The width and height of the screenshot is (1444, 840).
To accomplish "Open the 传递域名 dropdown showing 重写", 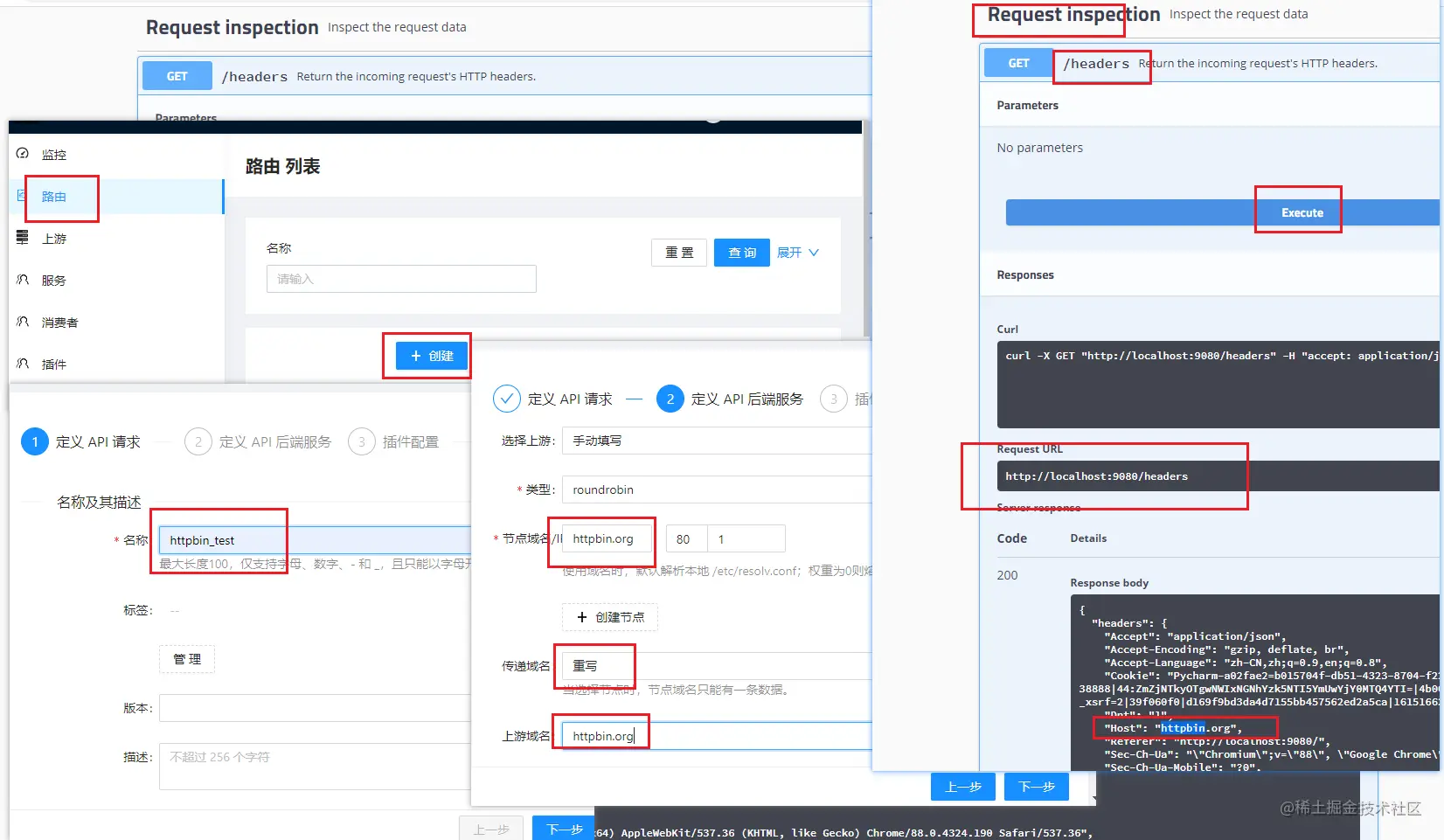I will pyautogui.click(x=717, y=666).
